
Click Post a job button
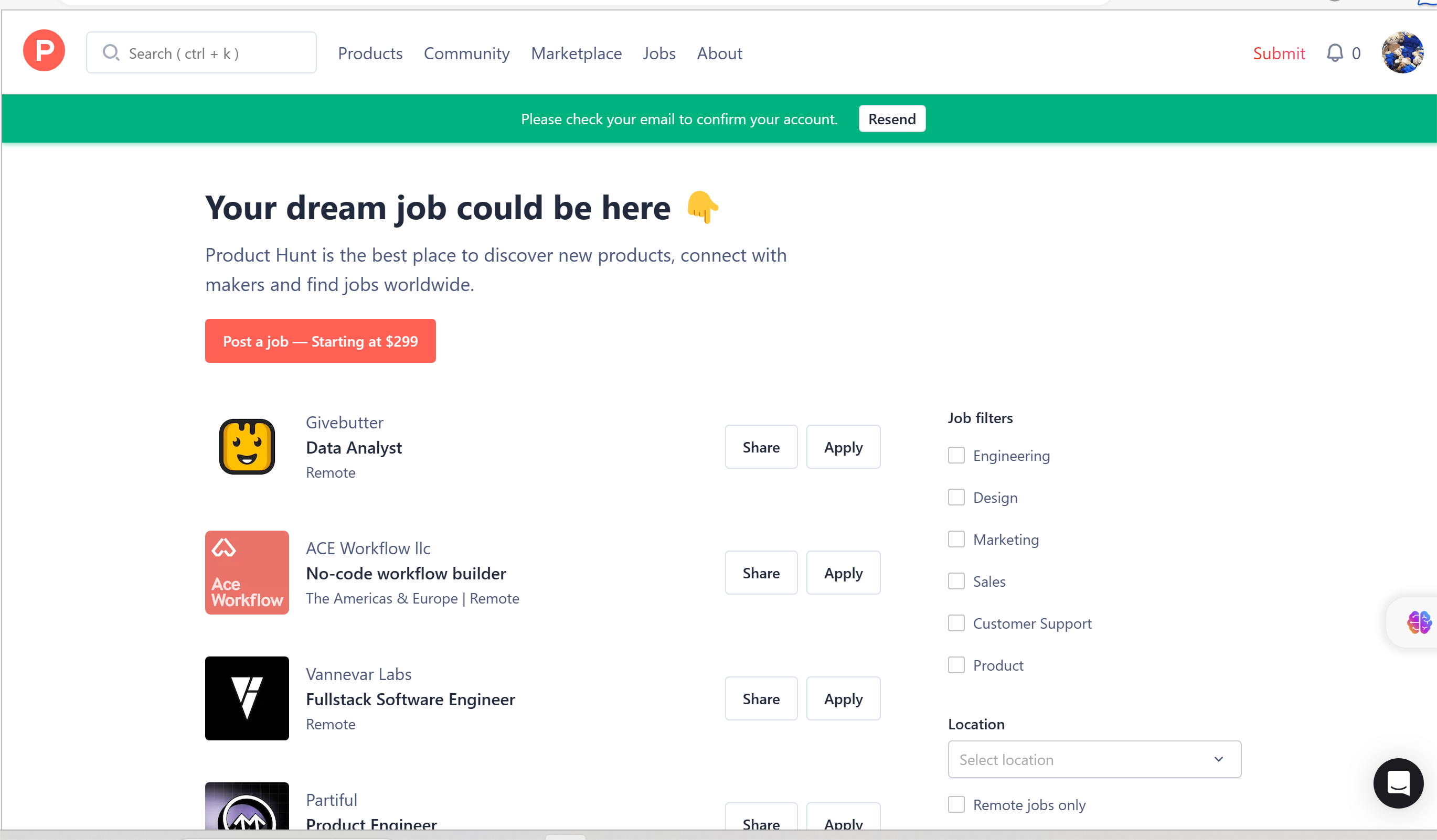click(x=321, y=341)
